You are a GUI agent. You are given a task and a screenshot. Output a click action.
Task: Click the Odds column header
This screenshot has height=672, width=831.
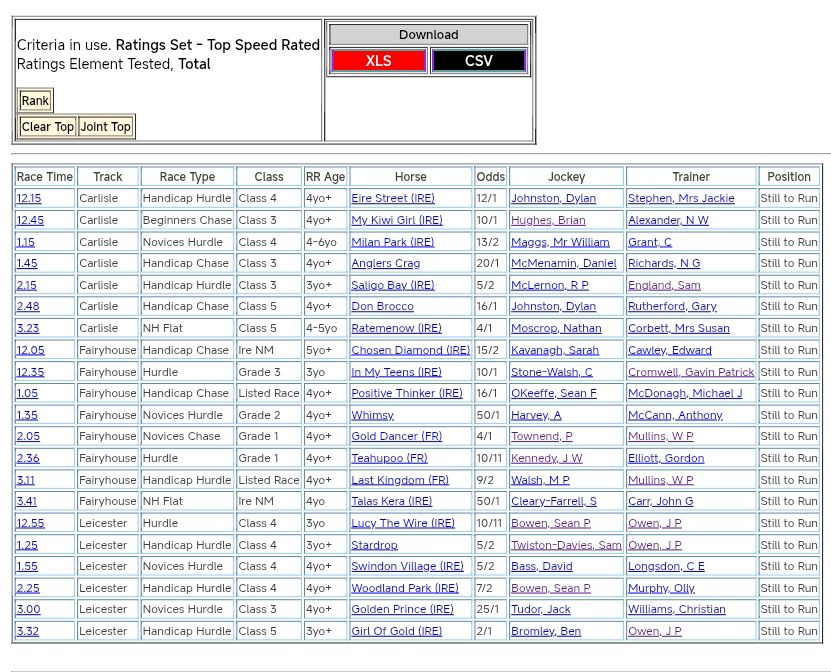[x=490, y=177]
